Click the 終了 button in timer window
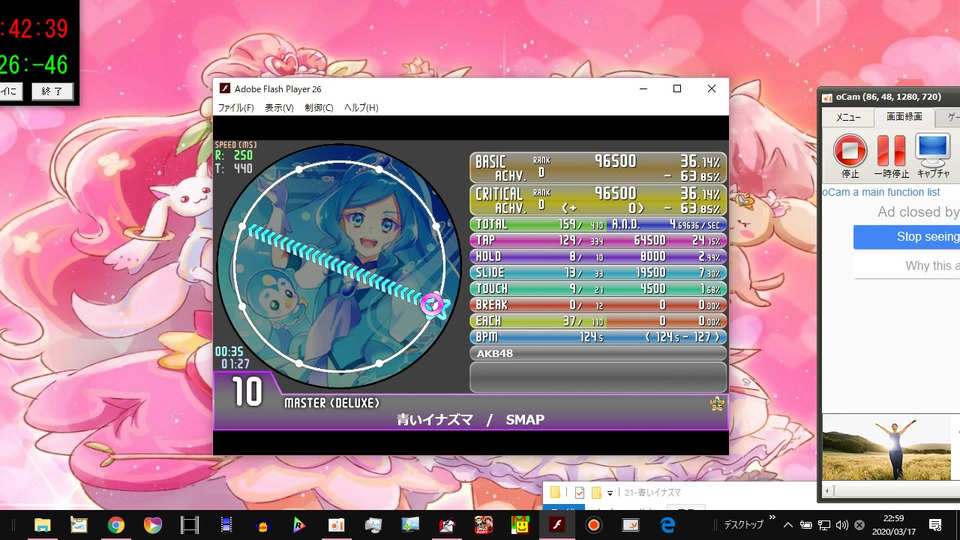960x540 pixels. click(x=52, y=91)
